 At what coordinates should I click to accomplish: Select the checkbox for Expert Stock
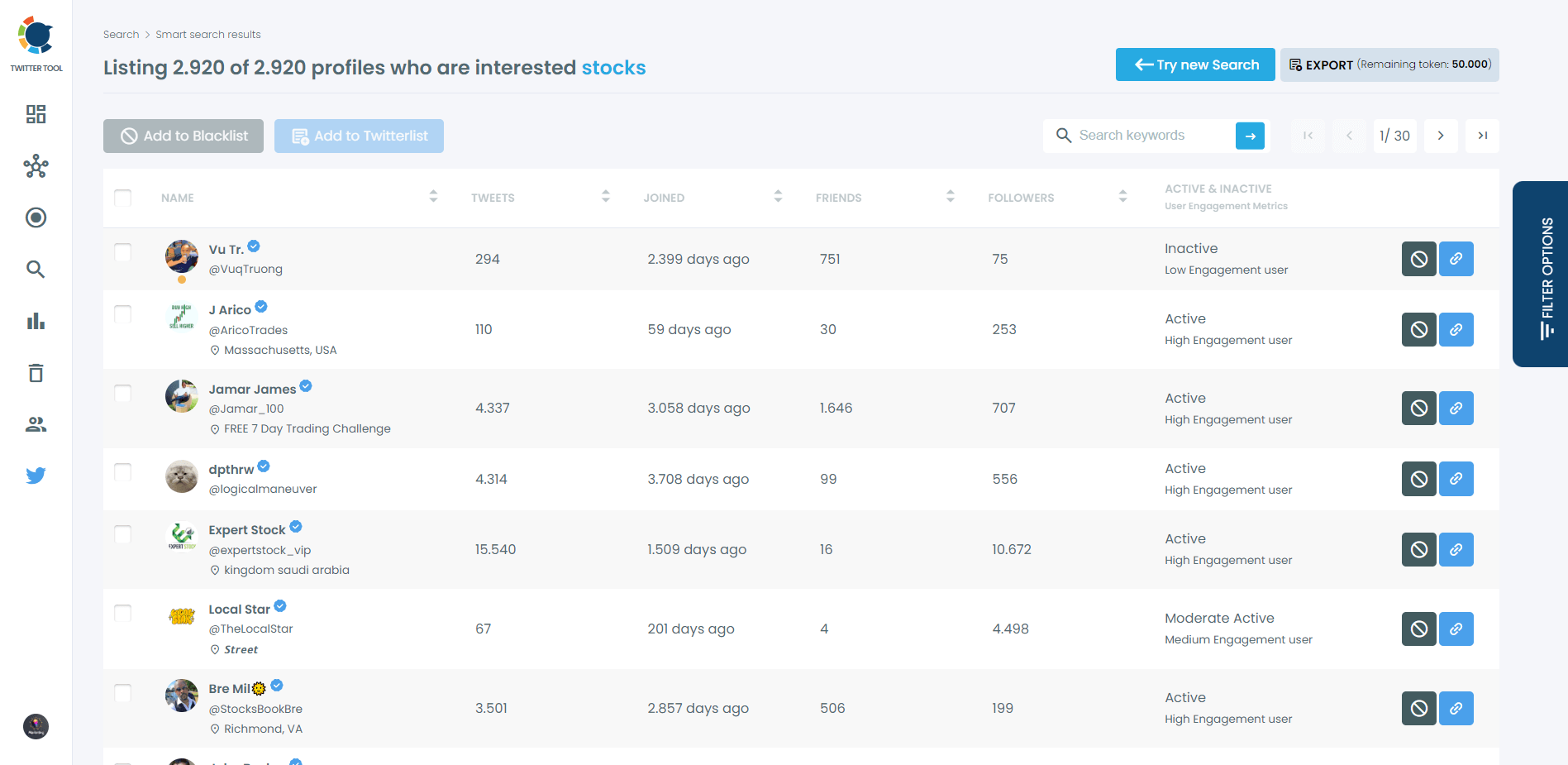tap(122, 534)
